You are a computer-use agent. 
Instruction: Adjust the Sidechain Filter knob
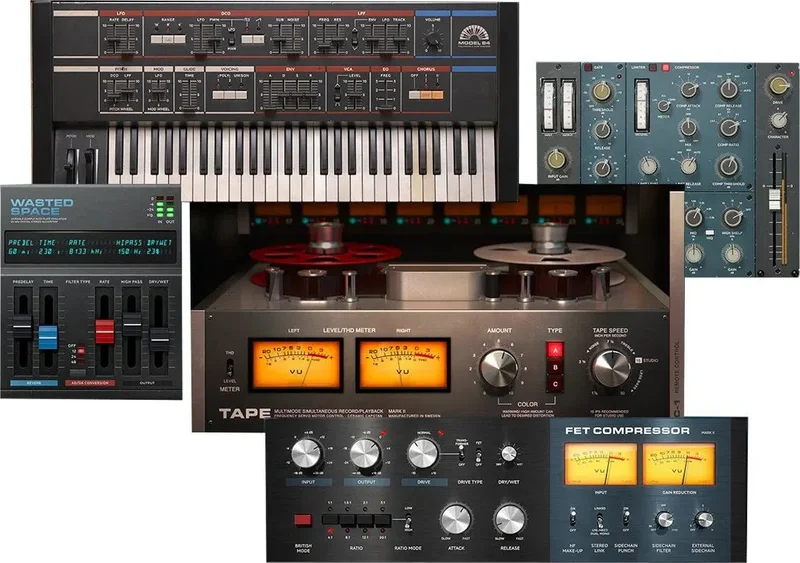(664, 520)
